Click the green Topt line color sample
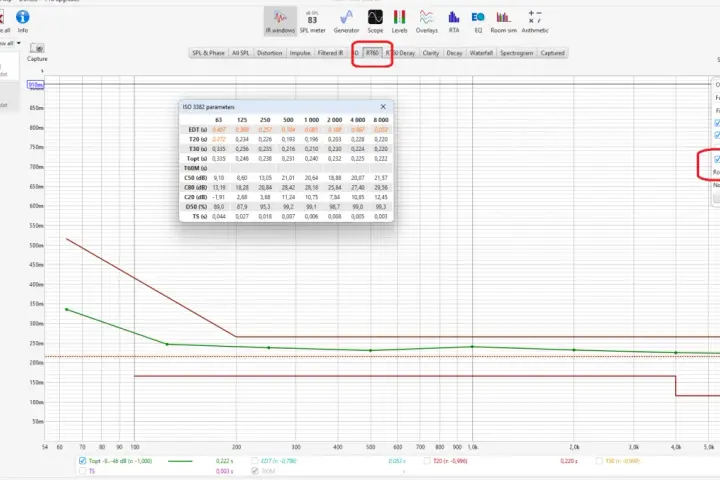 coord(180,461)
